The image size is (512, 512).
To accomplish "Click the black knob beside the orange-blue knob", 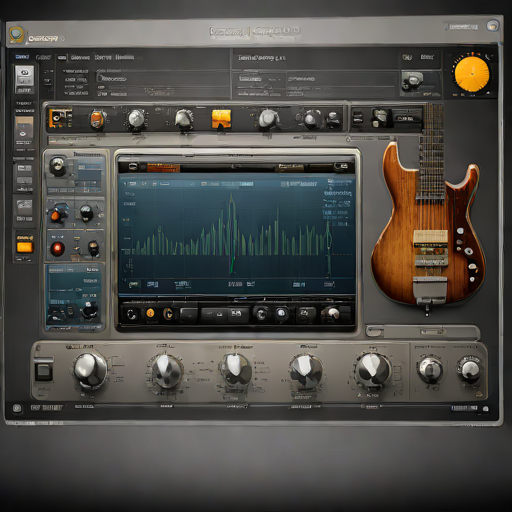I will pos(86,213).
